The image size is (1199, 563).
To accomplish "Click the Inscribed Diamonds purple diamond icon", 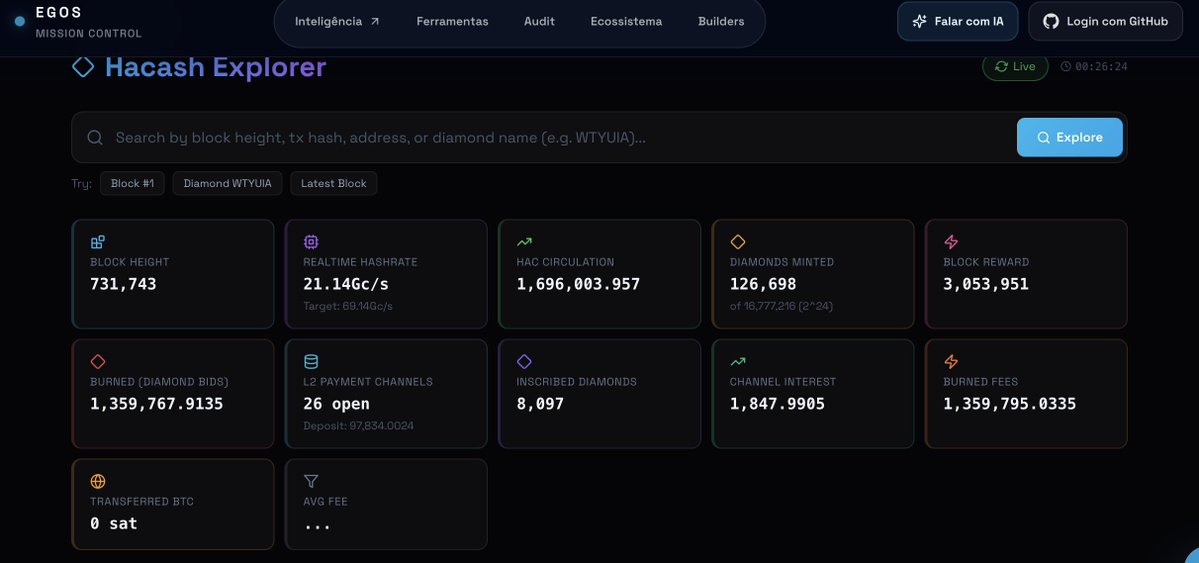I will click(524, 362).
